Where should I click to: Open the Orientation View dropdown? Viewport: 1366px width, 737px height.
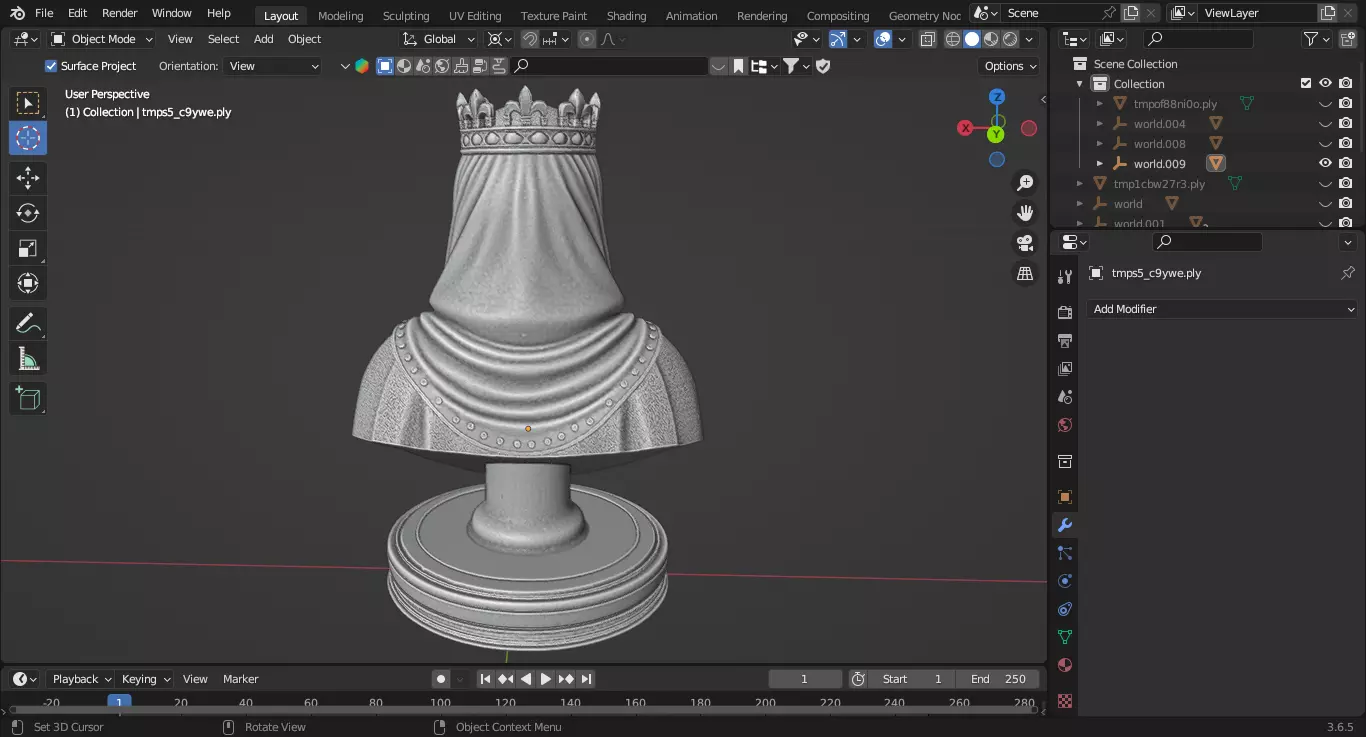pyautogui.click(x=273, y=66)
